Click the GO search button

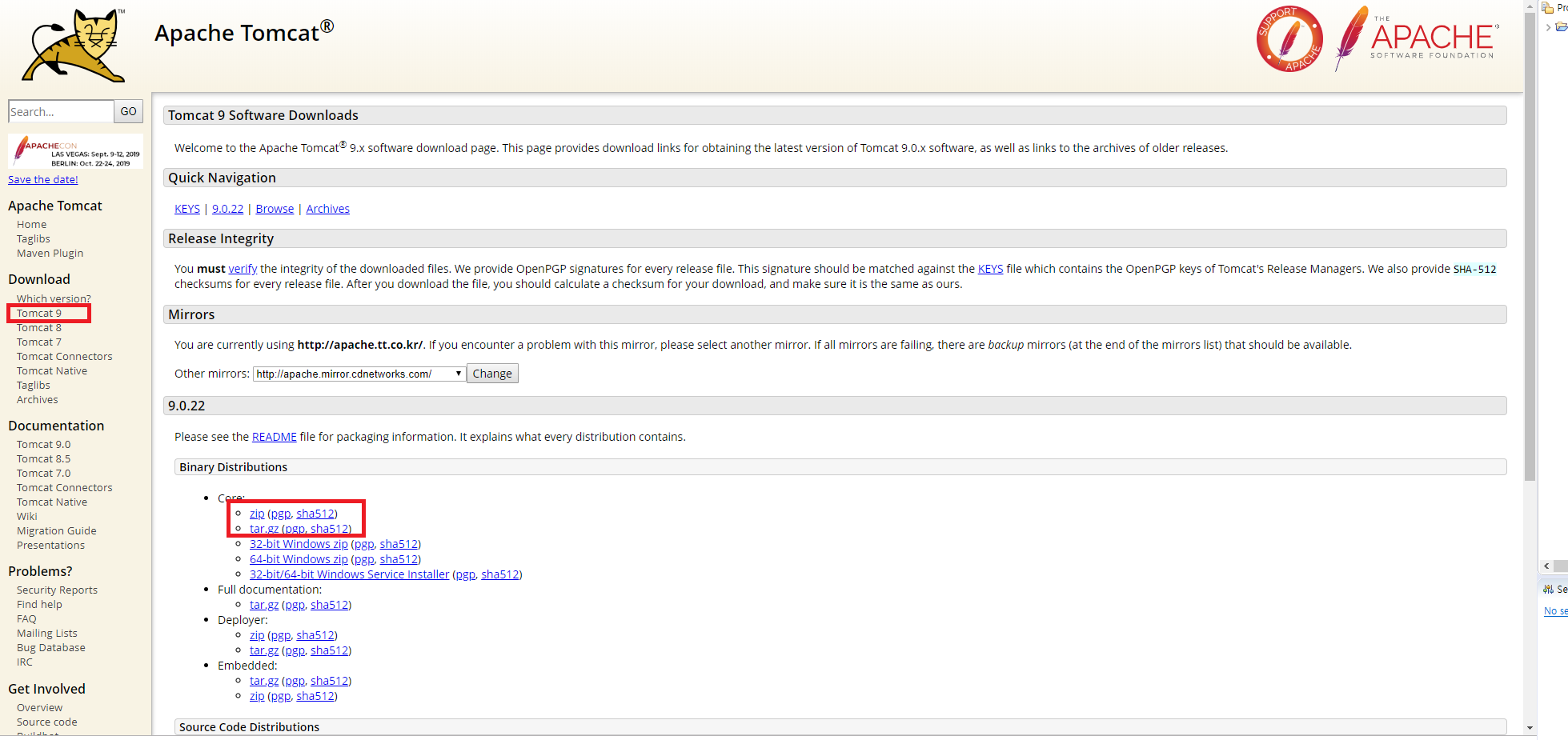coord(129,111)
